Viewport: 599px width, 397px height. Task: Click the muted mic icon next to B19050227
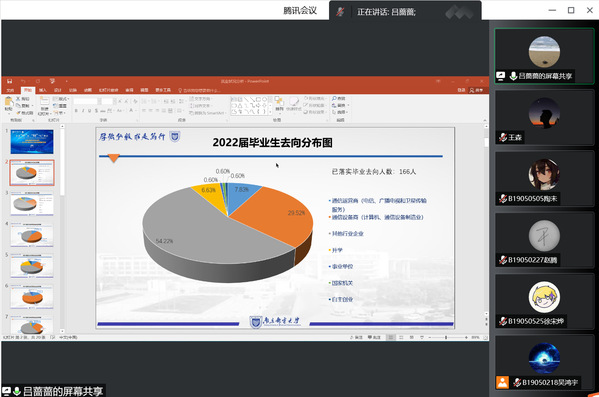pyautogui.click(x=503, y=260)
